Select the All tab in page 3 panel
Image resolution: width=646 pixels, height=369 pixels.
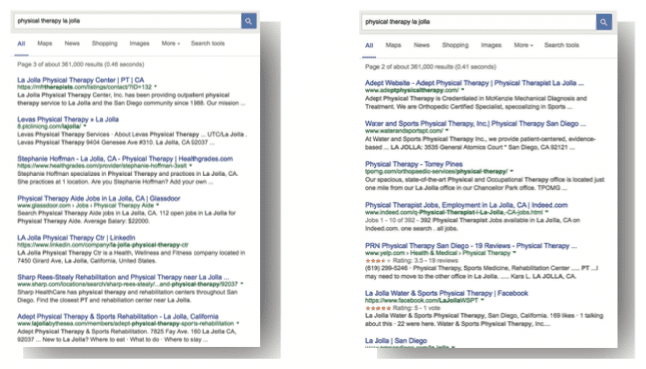pyautogui.click(x=21, y=44)
